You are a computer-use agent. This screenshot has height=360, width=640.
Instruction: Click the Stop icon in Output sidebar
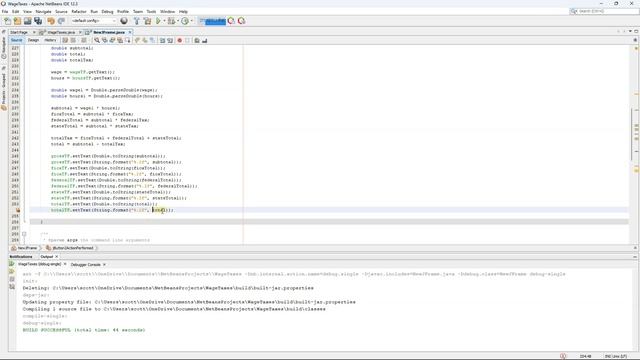pyautogui.click(x=11, y=279)
